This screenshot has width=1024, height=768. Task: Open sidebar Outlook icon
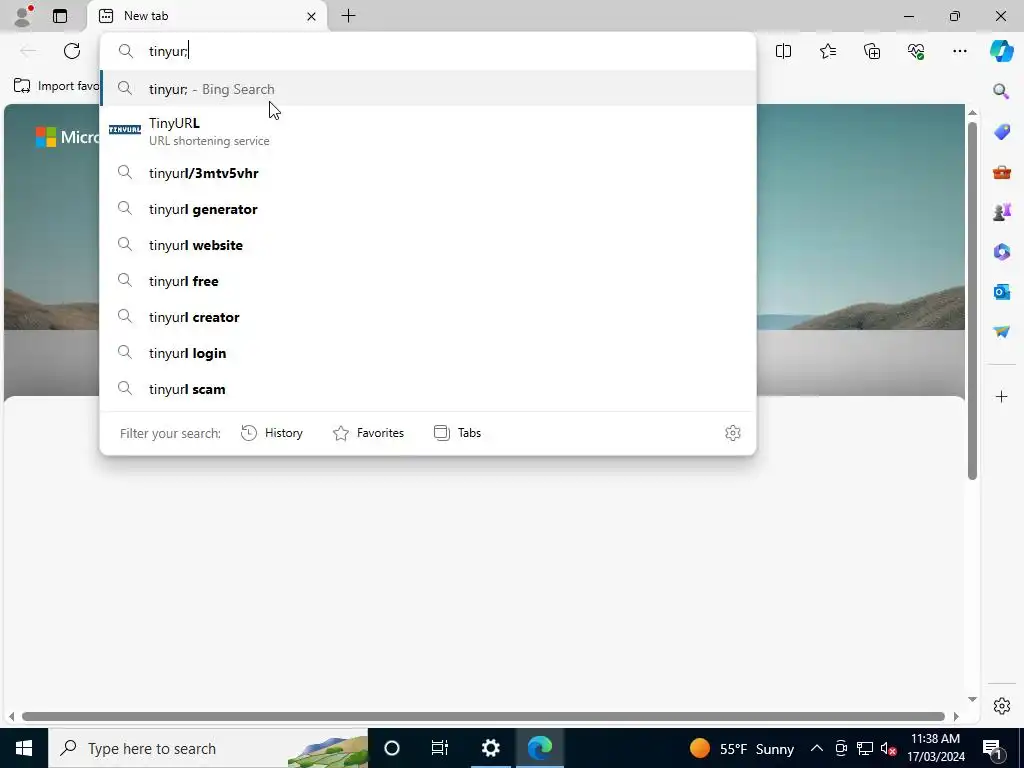tap(1001, 291)
